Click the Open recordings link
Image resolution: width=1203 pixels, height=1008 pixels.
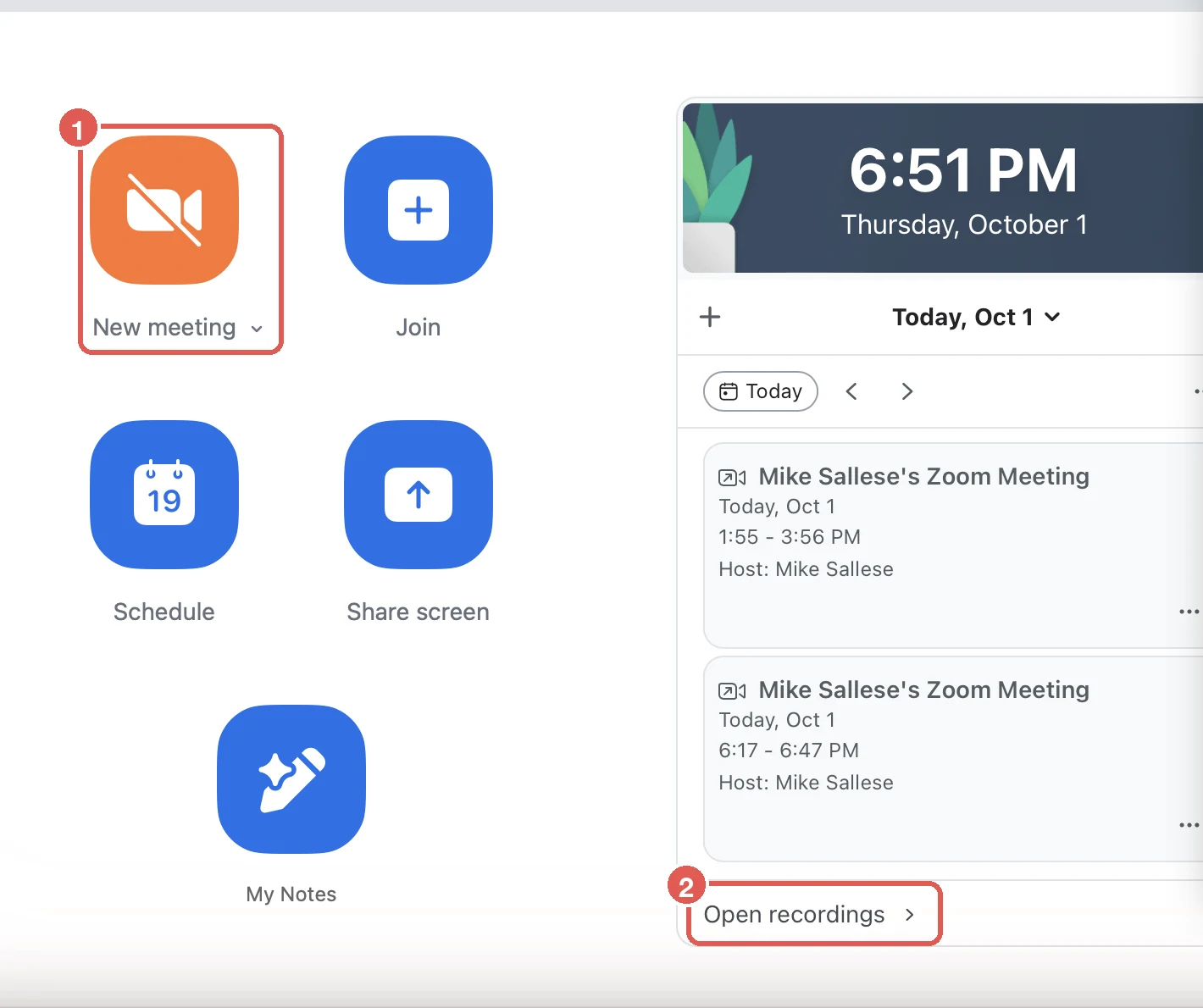click(x=810, y=915)
